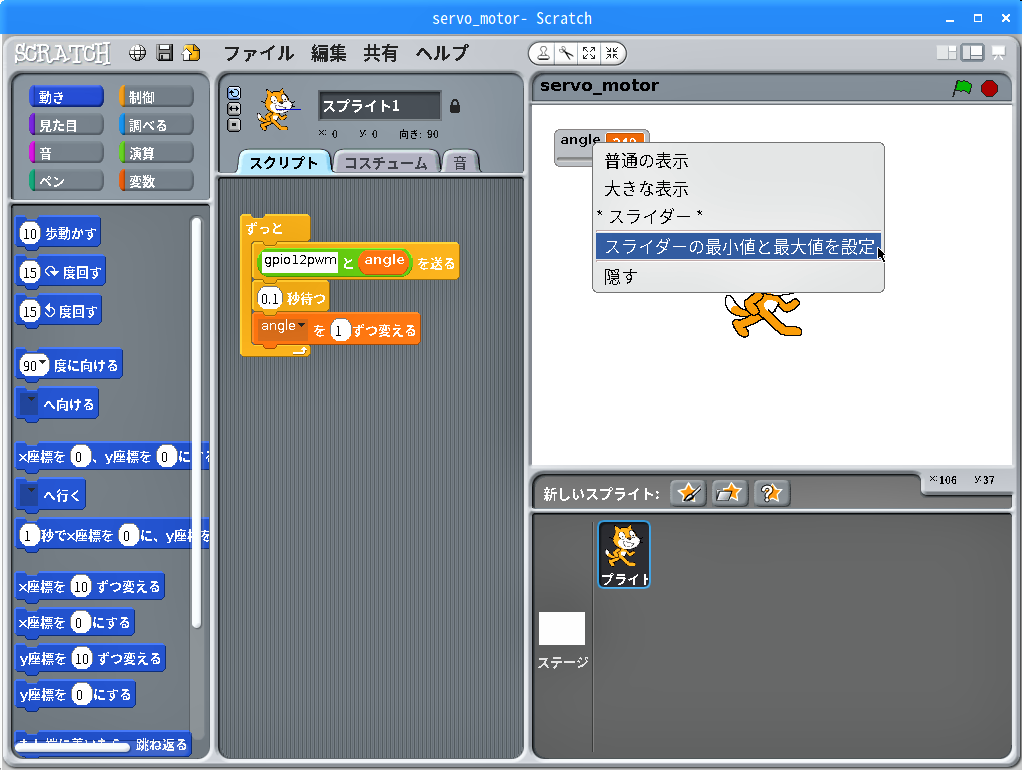
Task: Switch to full stage layout
Action: click(x=972, y=53)
